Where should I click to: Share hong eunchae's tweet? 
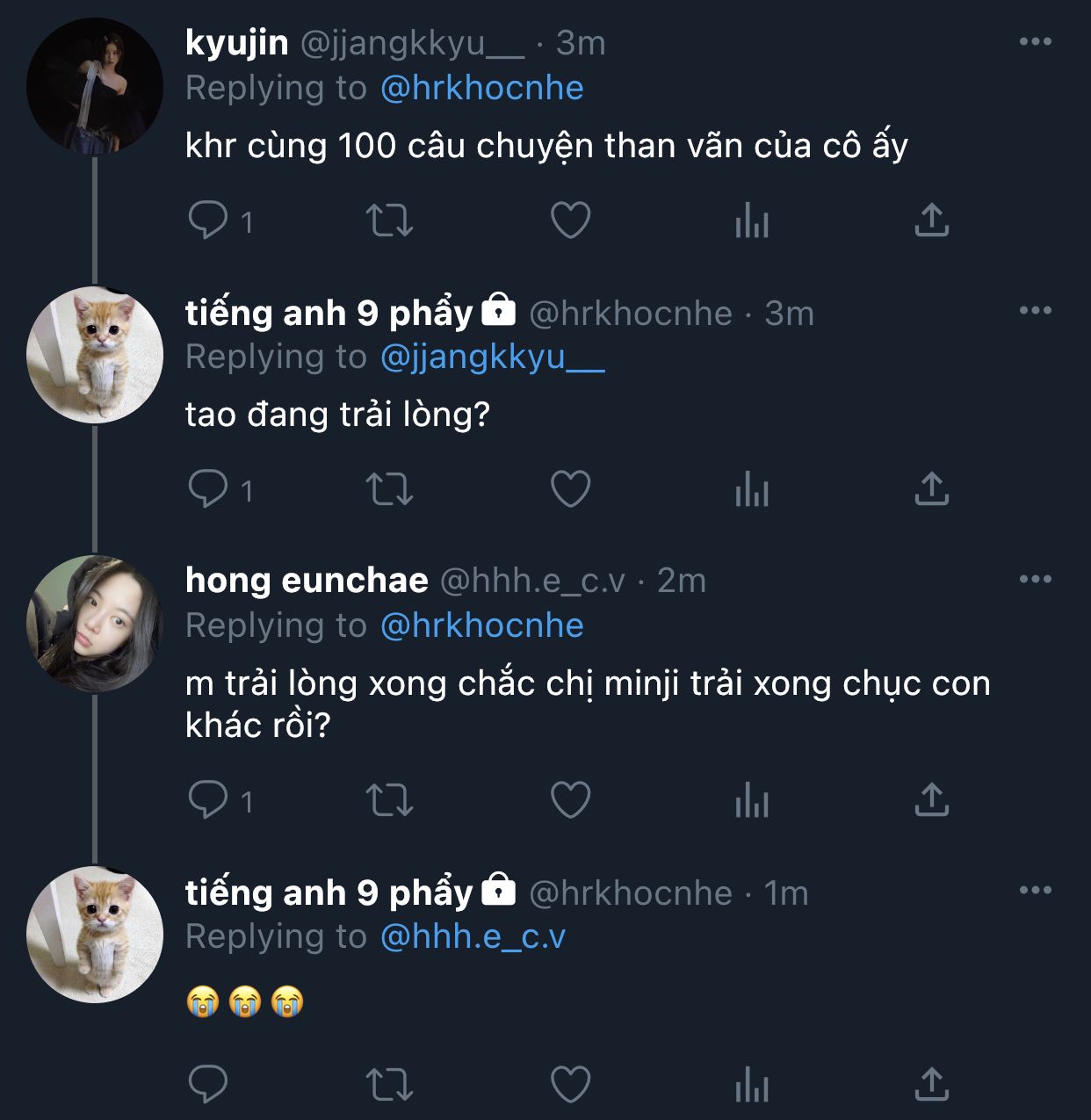pos(931,800)
